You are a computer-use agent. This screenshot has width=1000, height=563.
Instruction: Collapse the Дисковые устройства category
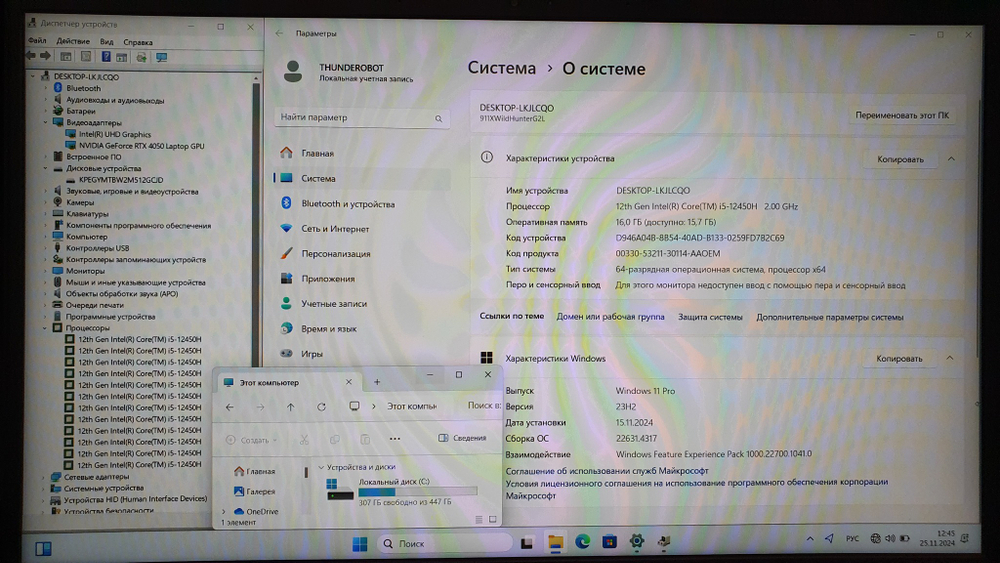pyautogui.click(x=46, y=168)
